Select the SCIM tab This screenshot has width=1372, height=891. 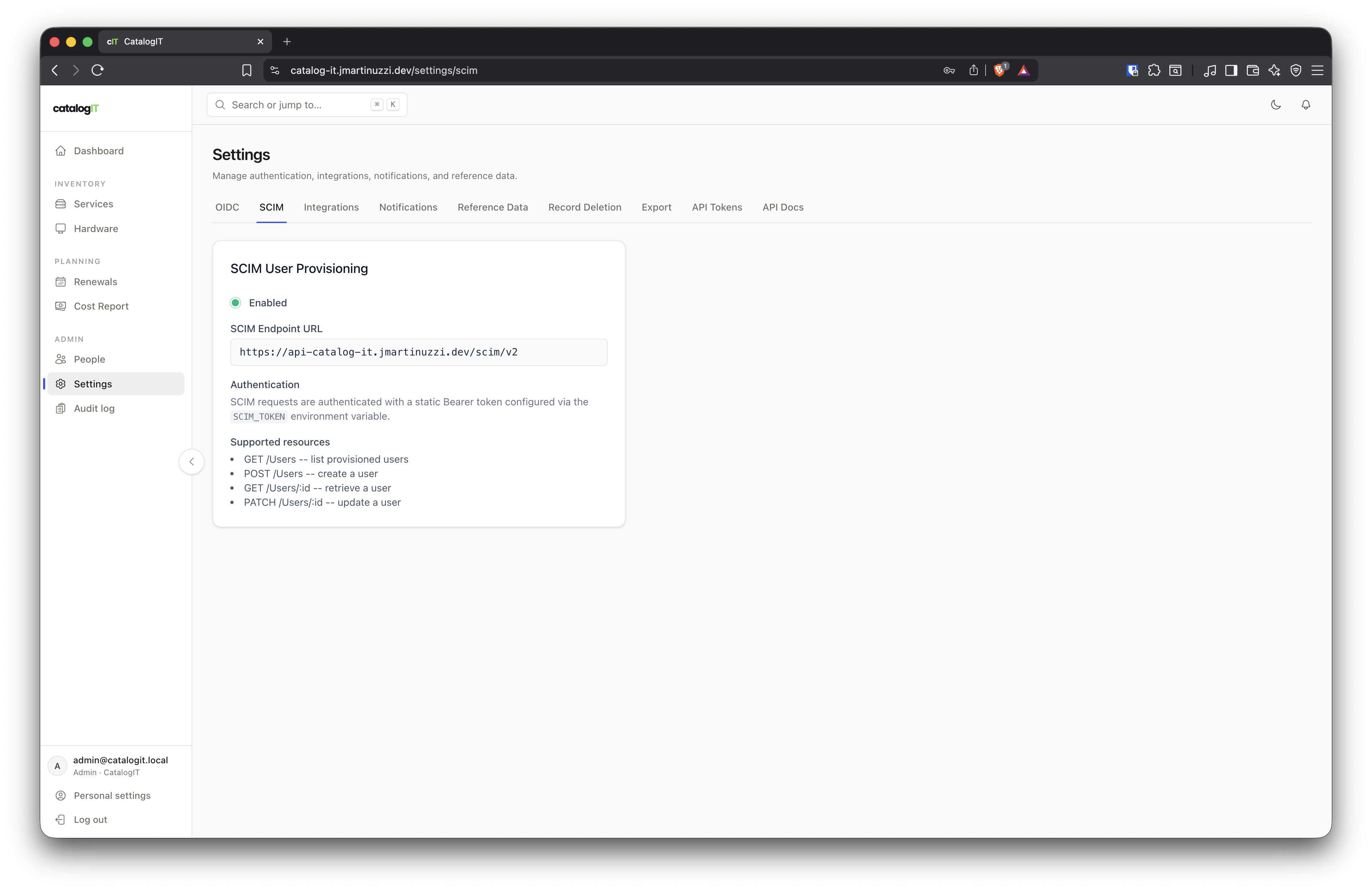[x=272, y=207]
